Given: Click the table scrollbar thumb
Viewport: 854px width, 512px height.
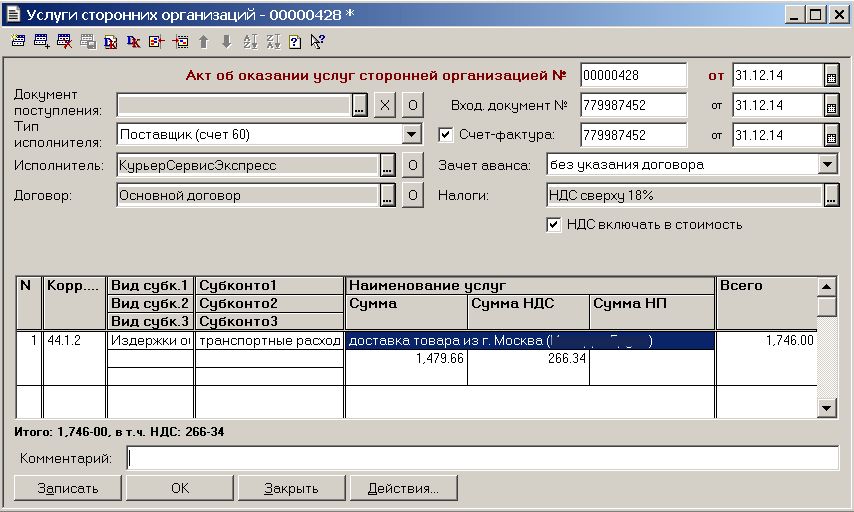Looking at the screenshot, I should coord(827,306).
